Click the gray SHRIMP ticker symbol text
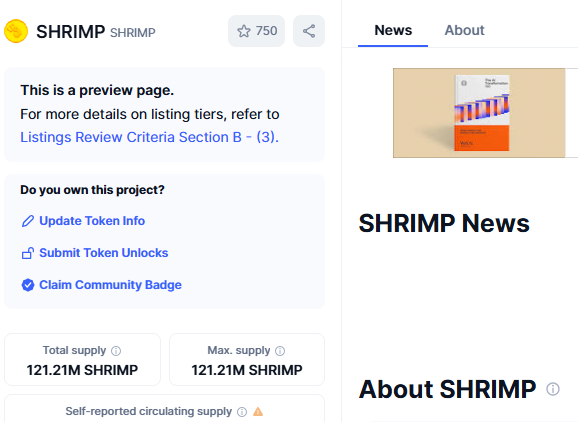The height and width of the screenshot is (422, 578). [133, 33]
